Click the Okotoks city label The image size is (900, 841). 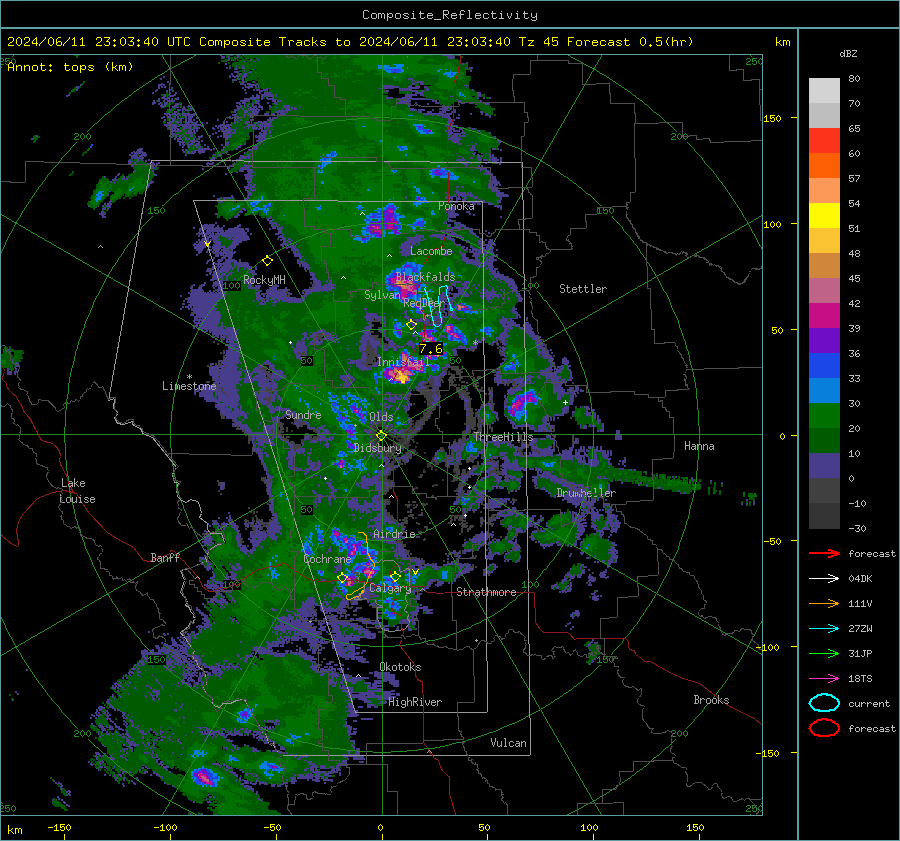click(400, 667)
